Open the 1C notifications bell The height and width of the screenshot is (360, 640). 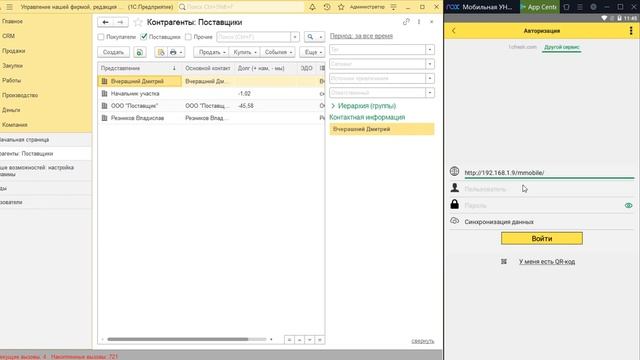tap(312, 7)
